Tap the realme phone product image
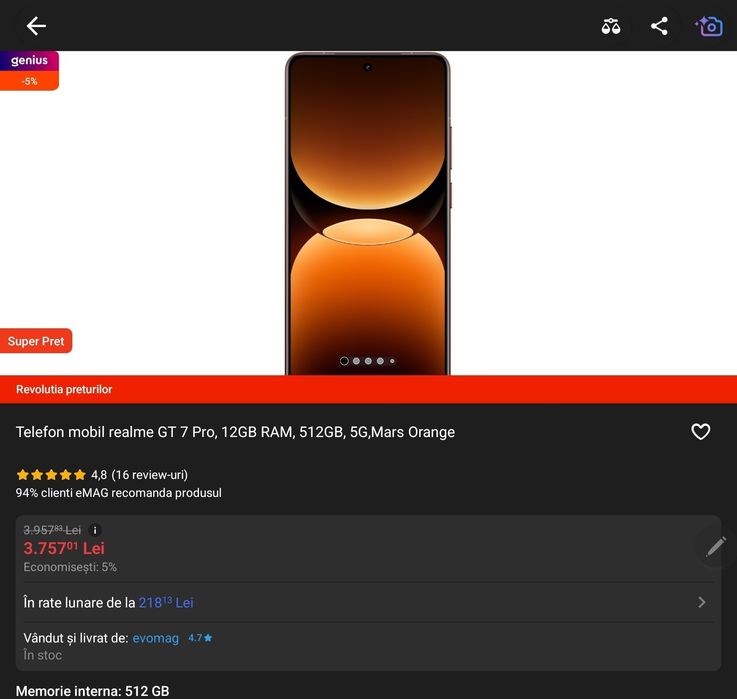The height and width of the screenshot is (699, 737). click(368, 210)
